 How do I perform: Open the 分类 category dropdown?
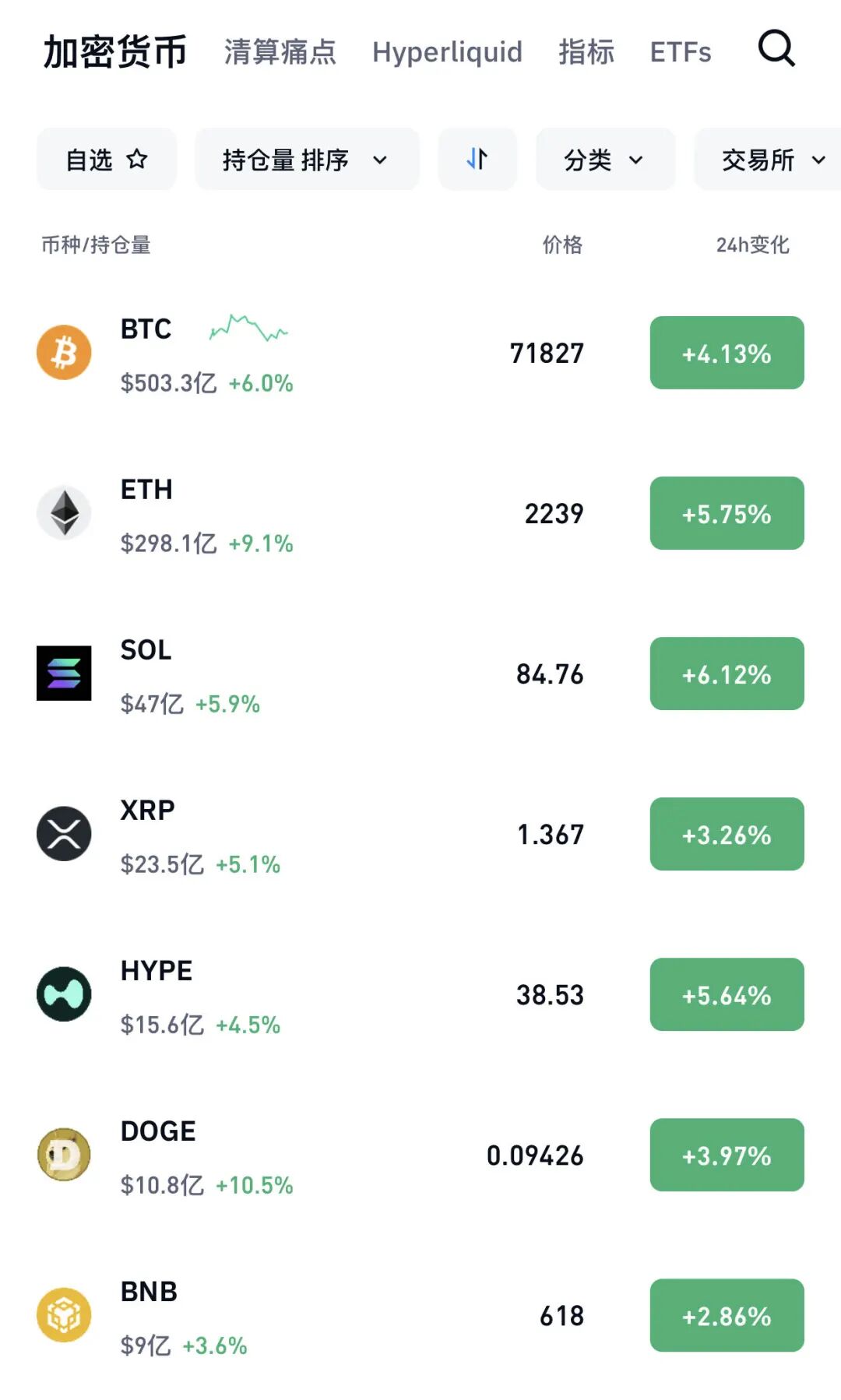click(604, 160)
